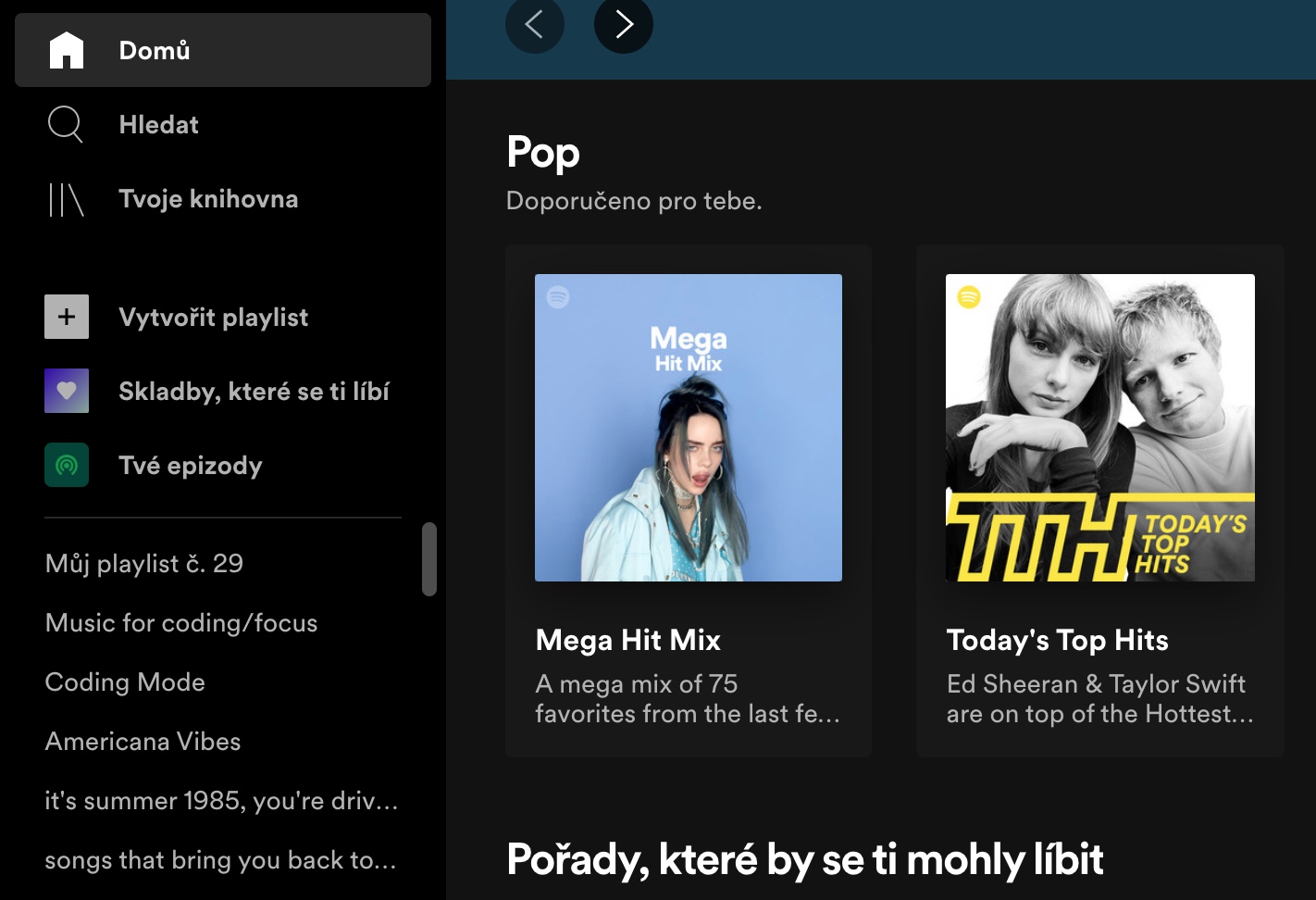Click the green Tvé epizody podcast icon

(67, 465)
